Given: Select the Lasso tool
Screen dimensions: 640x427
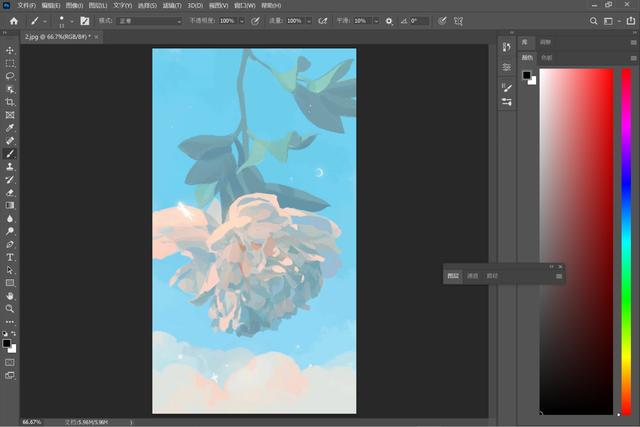Looking at the screenshot, I should (10, 76).
